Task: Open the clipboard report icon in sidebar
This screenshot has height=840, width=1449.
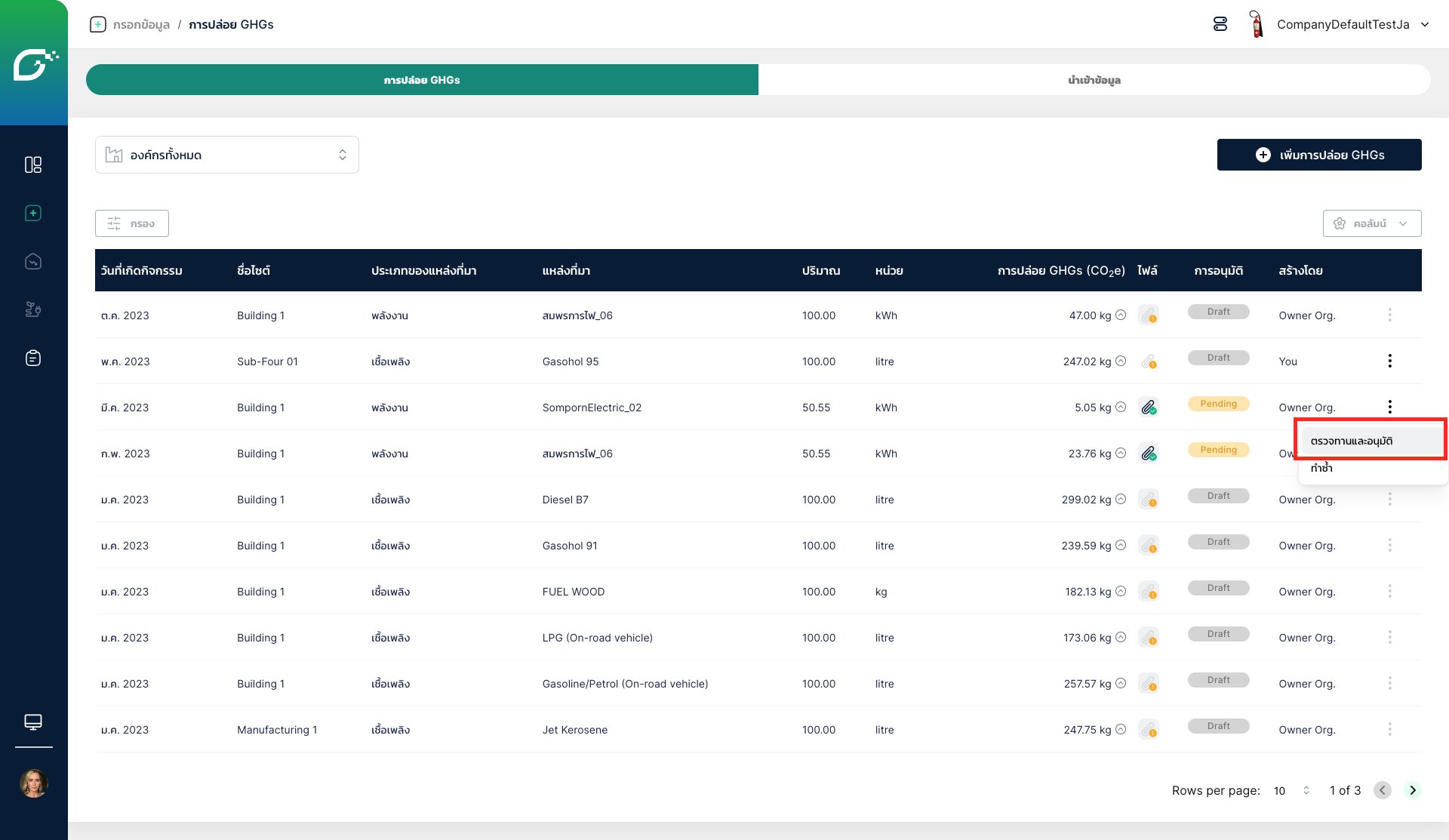Action: (33, 358)
